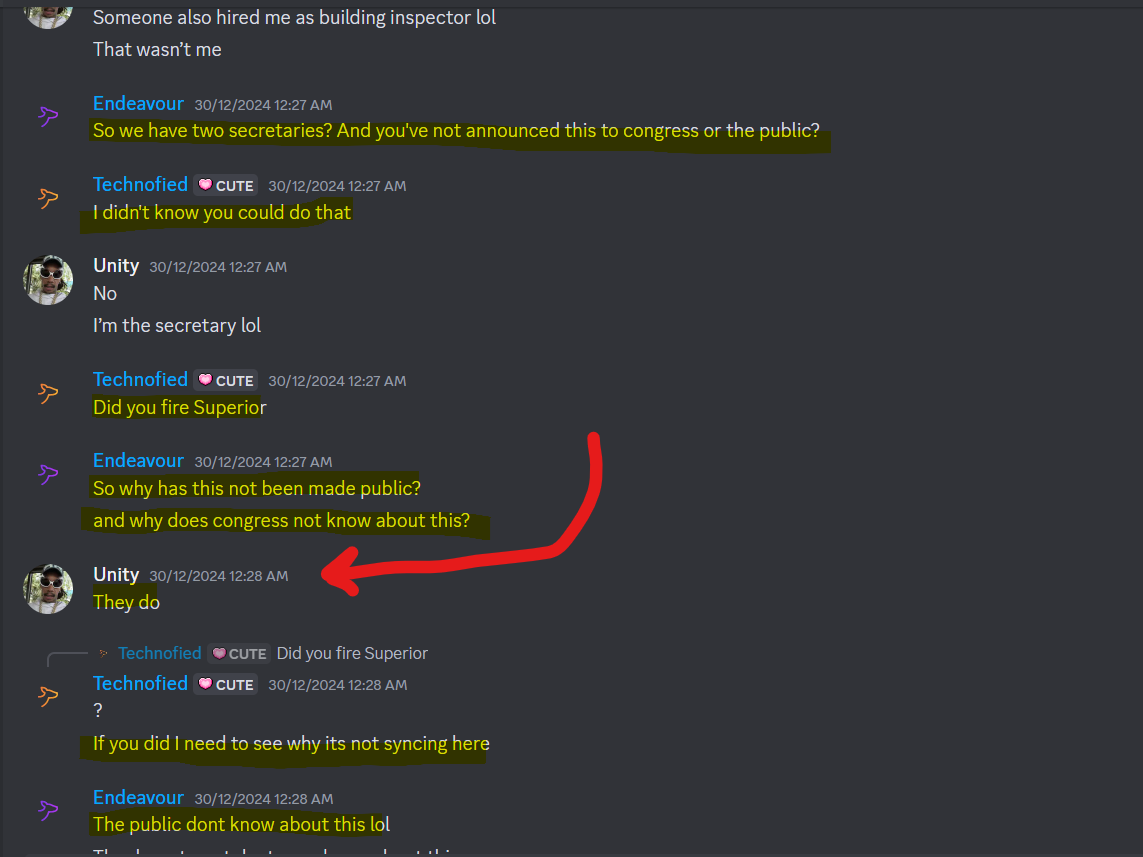Click Technofied's orange avatar beside 'Did you fire Superior'

48,393
